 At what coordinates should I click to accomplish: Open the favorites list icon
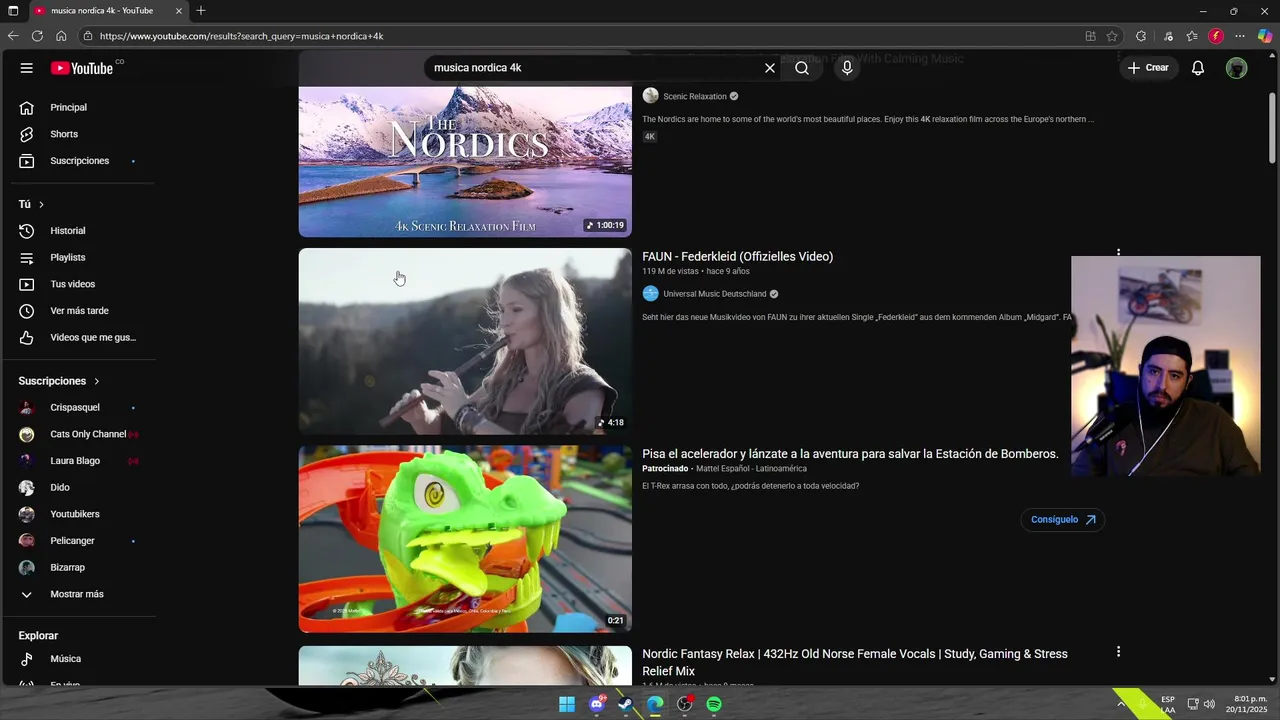click(x=1192, y=36)
